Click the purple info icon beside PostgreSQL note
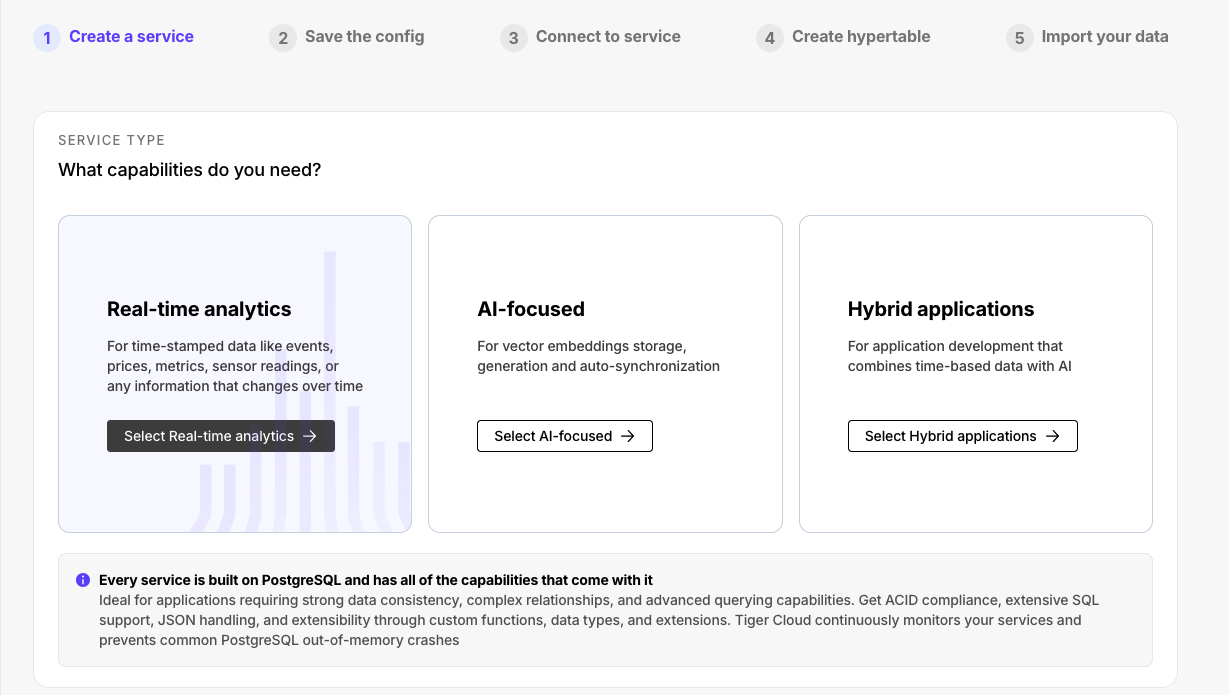The width and height of the screenshot is (1229, 695). click(83, 580)
